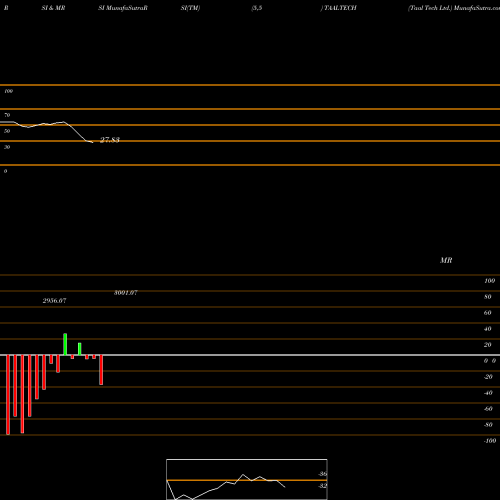Click the white zero line of MR chart

click(x=250, y=355)
